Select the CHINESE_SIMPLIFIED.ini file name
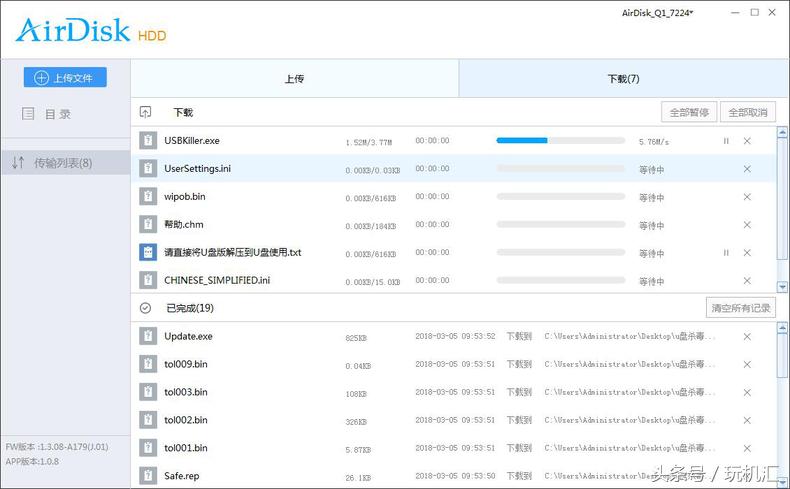Image resolution: width=790 pixels, height=489 pixels. [217, 281]
